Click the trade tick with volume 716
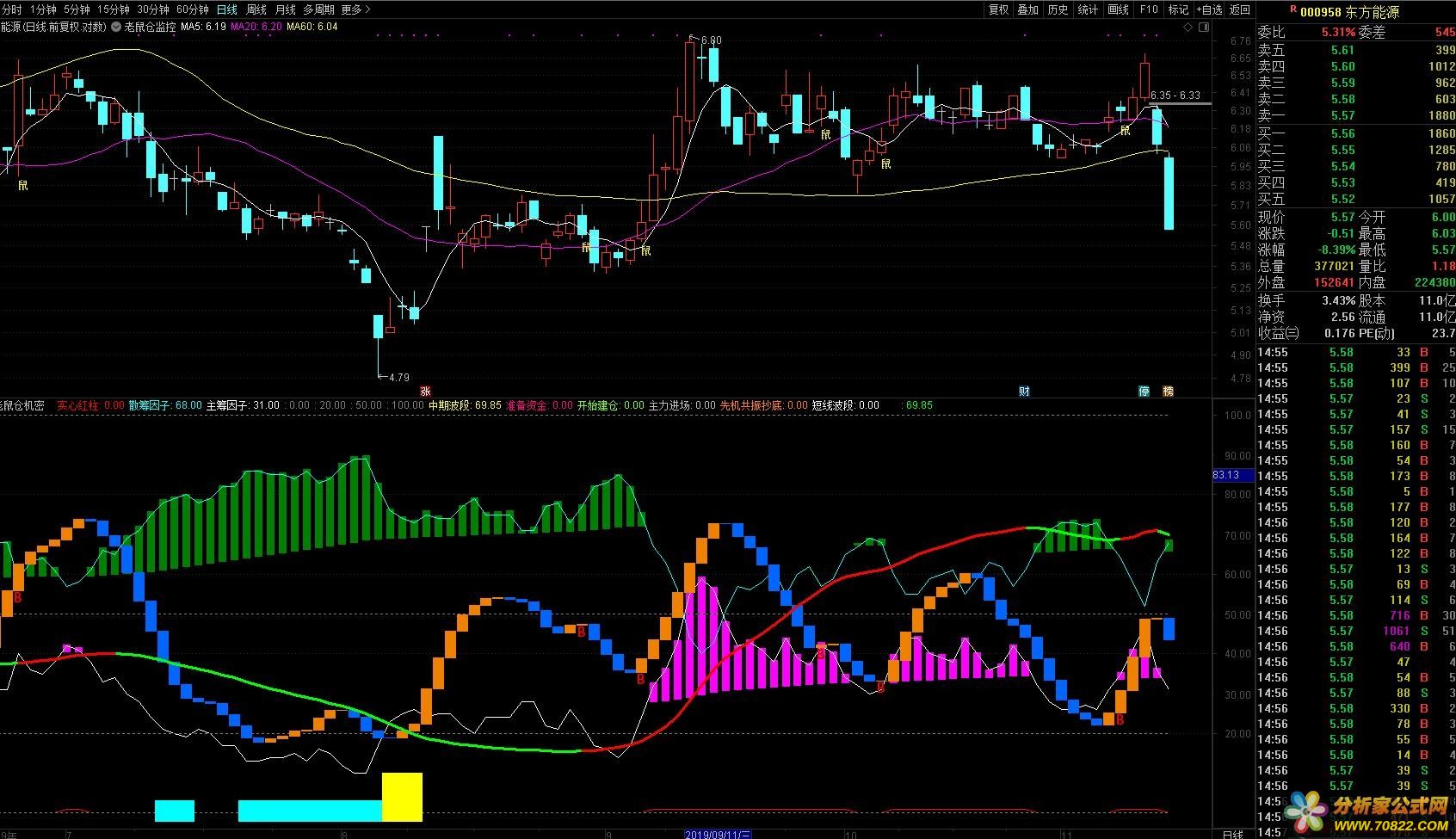The height and width of the screenshot is (839, 1456). click(1356, 615)
